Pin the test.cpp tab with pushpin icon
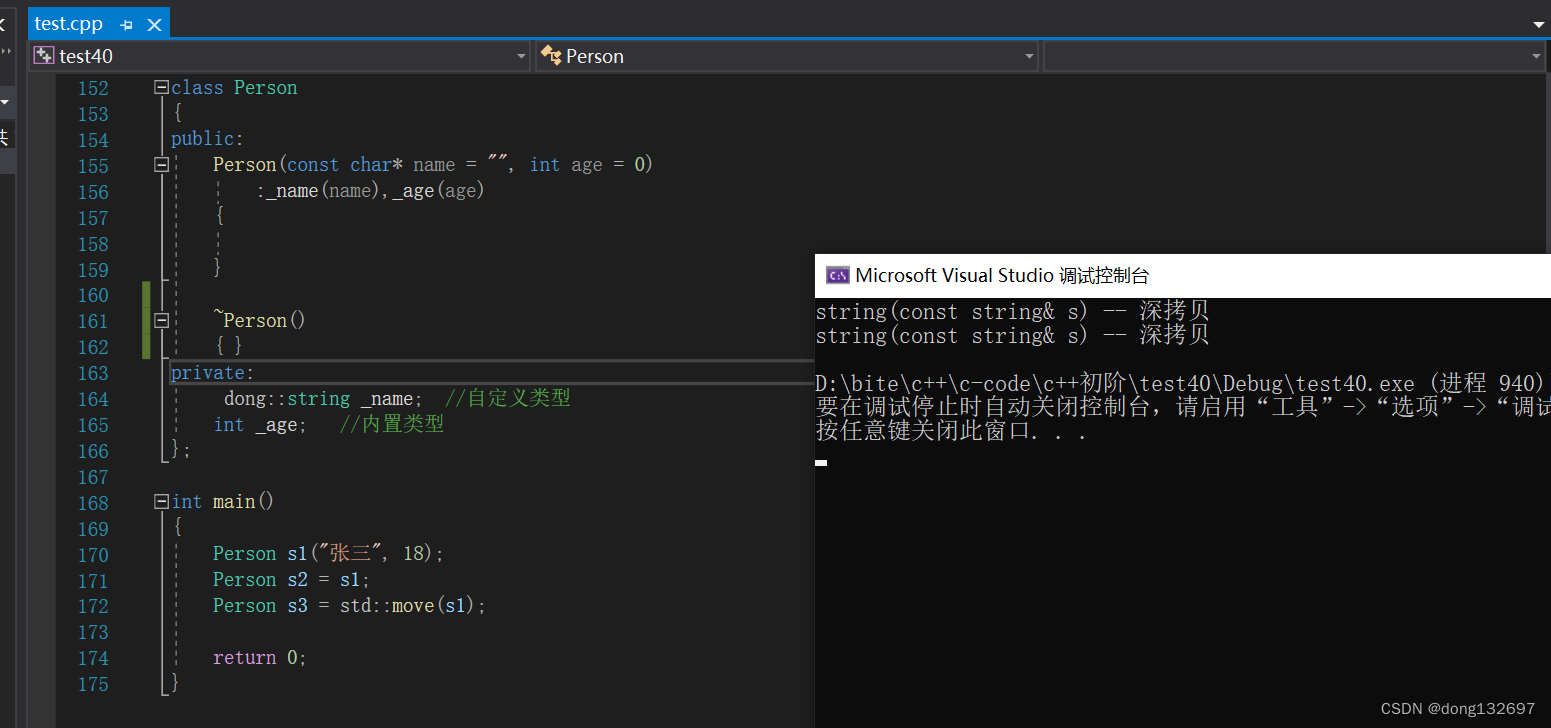Image resolution: width=1551 pixels, height=728 pixels. click(126, 25)
